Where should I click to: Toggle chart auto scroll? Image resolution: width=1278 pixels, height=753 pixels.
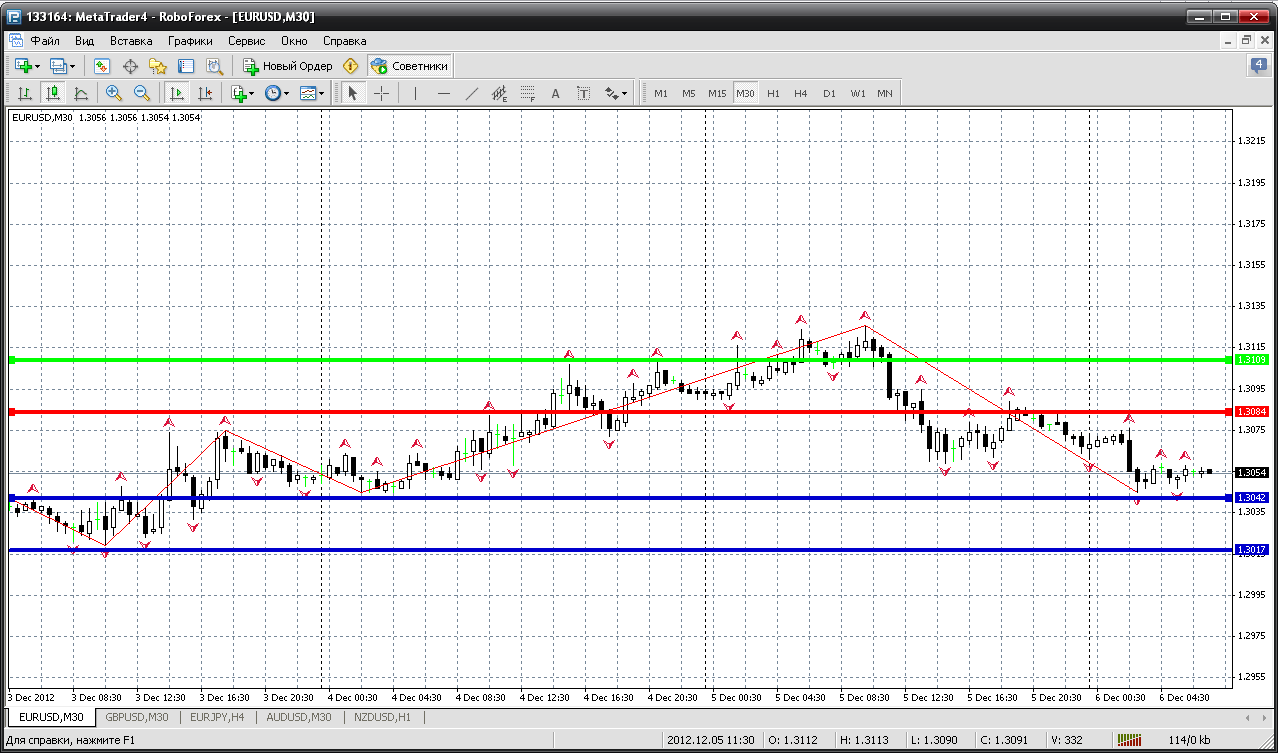pyautogui.click(x=177, y=93)
